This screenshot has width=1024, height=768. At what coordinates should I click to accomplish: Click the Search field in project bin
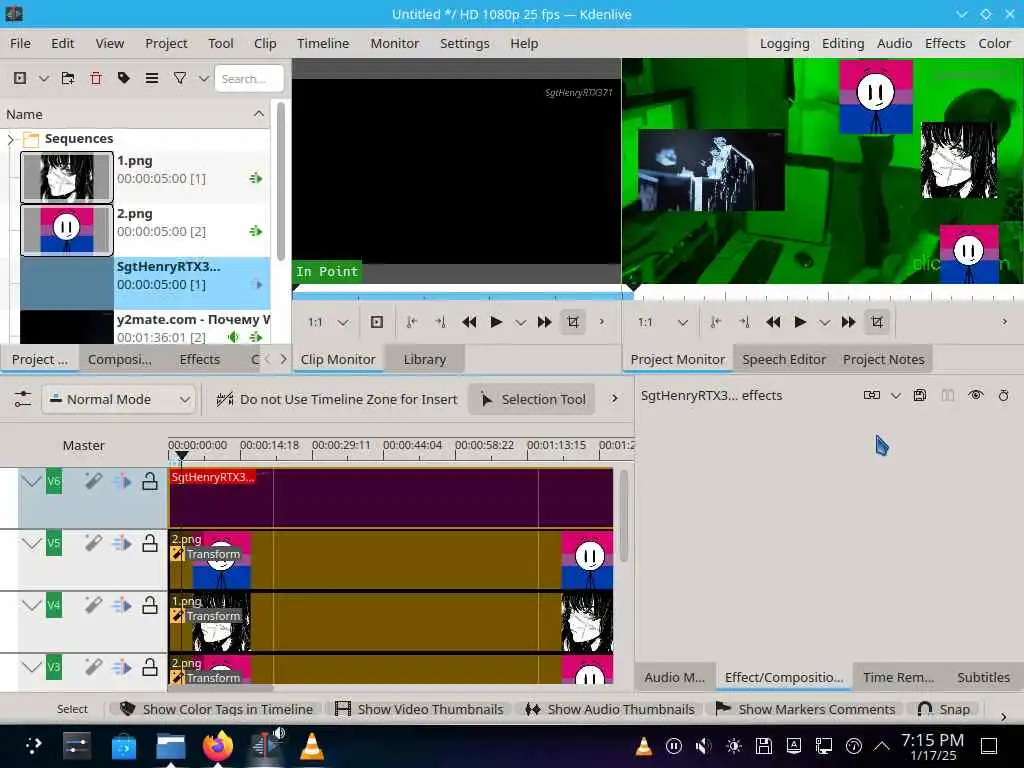coord(249,78)
